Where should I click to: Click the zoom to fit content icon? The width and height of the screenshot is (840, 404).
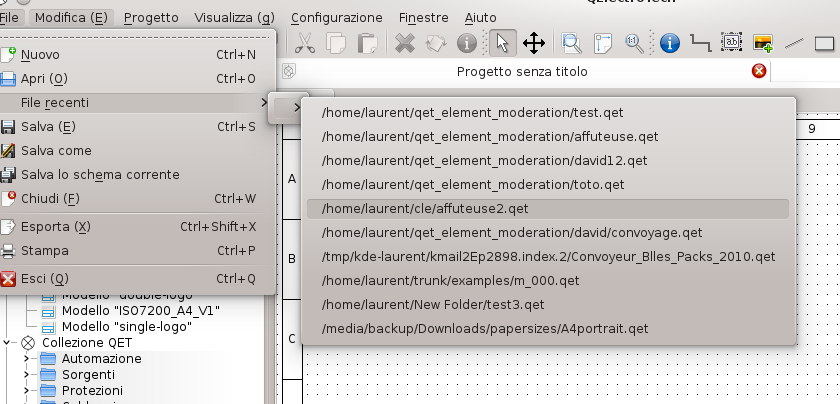[572, 43]
